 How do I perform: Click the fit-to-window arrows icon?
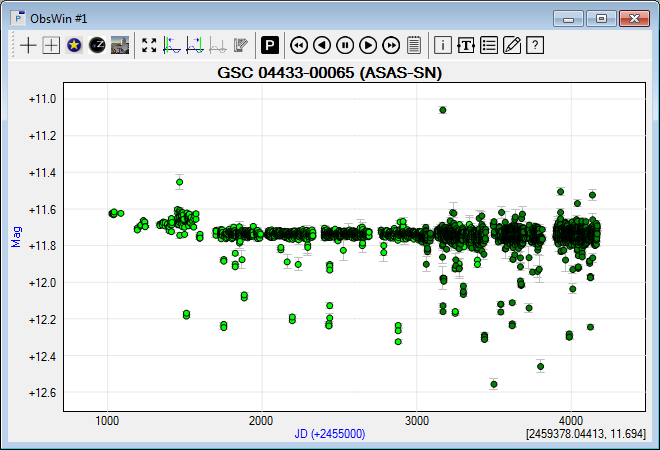click(x=149, y=45)
